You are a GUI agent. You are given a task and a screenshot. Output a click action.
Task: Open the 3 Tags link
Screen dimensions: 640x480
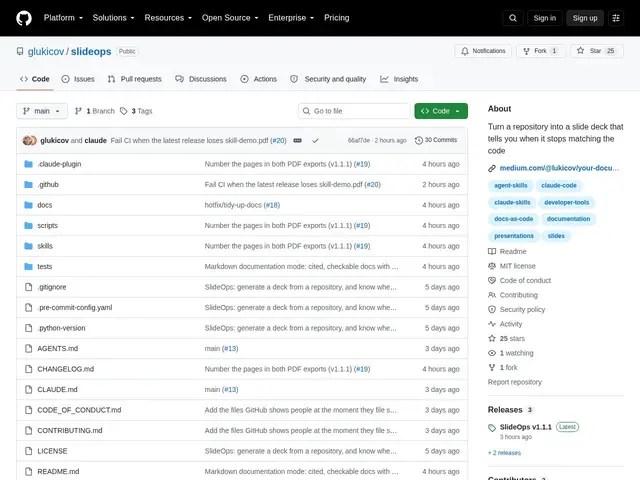pos(136,111)
